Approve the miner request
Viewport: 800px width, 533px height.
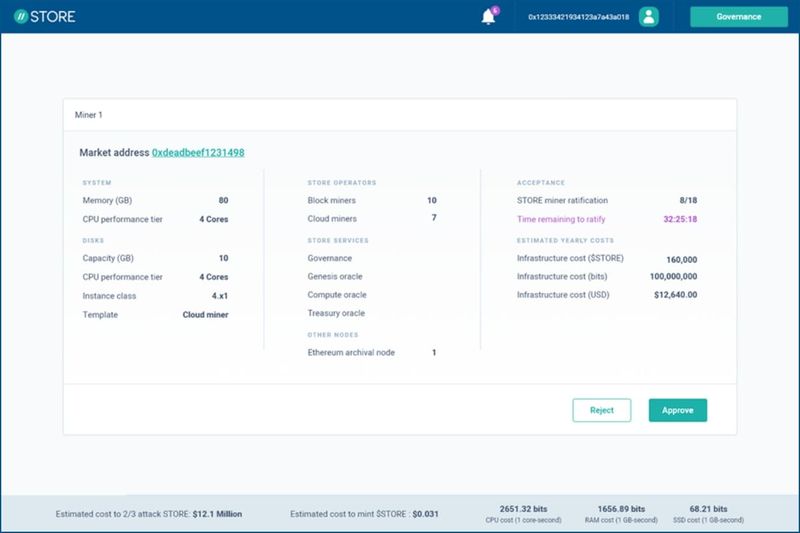click(x=677, y=410)
